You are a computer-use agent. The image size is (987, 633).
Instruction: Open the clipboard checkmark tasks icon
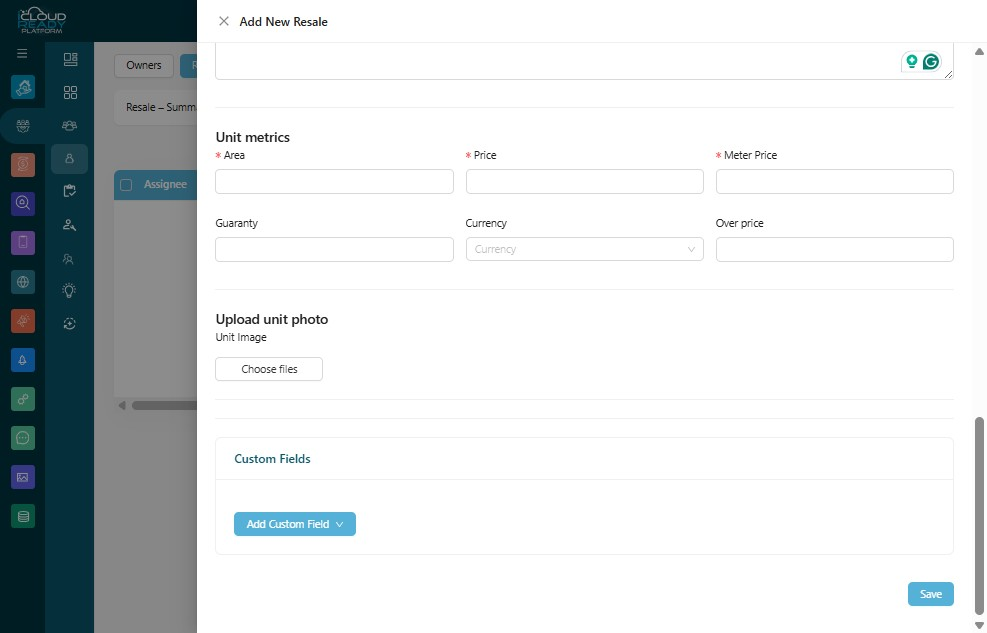point(69,191)
